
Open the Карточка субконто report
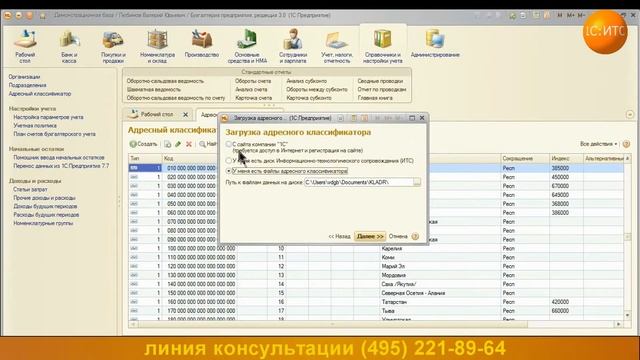[309, 98]
